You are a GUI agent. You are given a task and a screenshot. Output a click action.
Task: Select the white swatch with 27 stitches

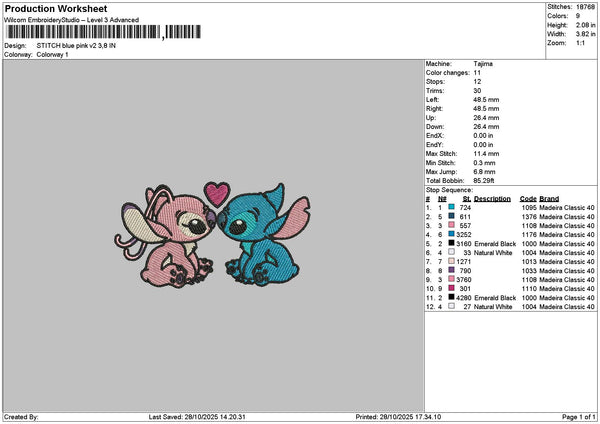(x=452, y=307)
